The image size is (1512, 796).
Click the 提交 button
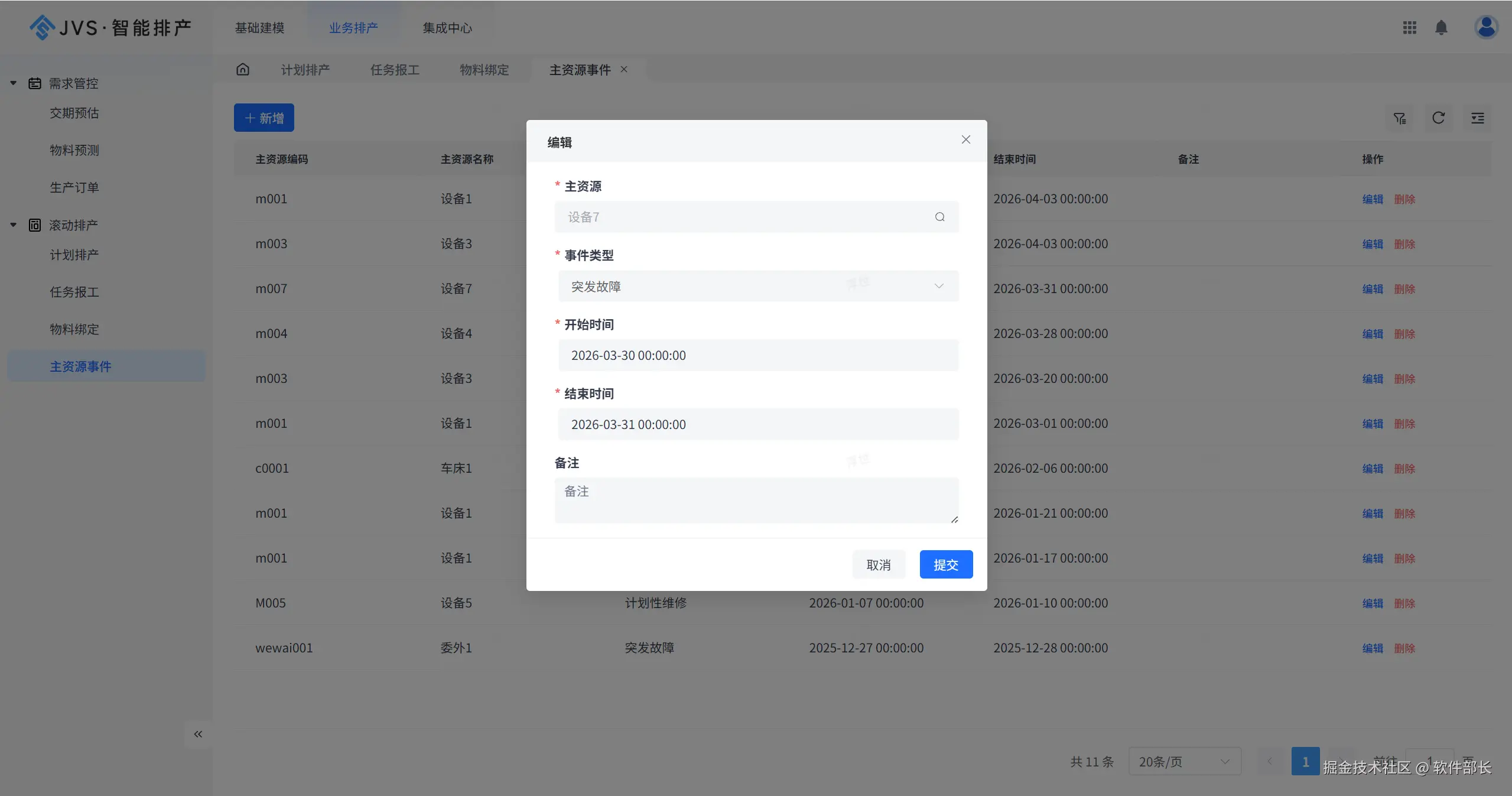pyautogui.click(x=945, y=564)
